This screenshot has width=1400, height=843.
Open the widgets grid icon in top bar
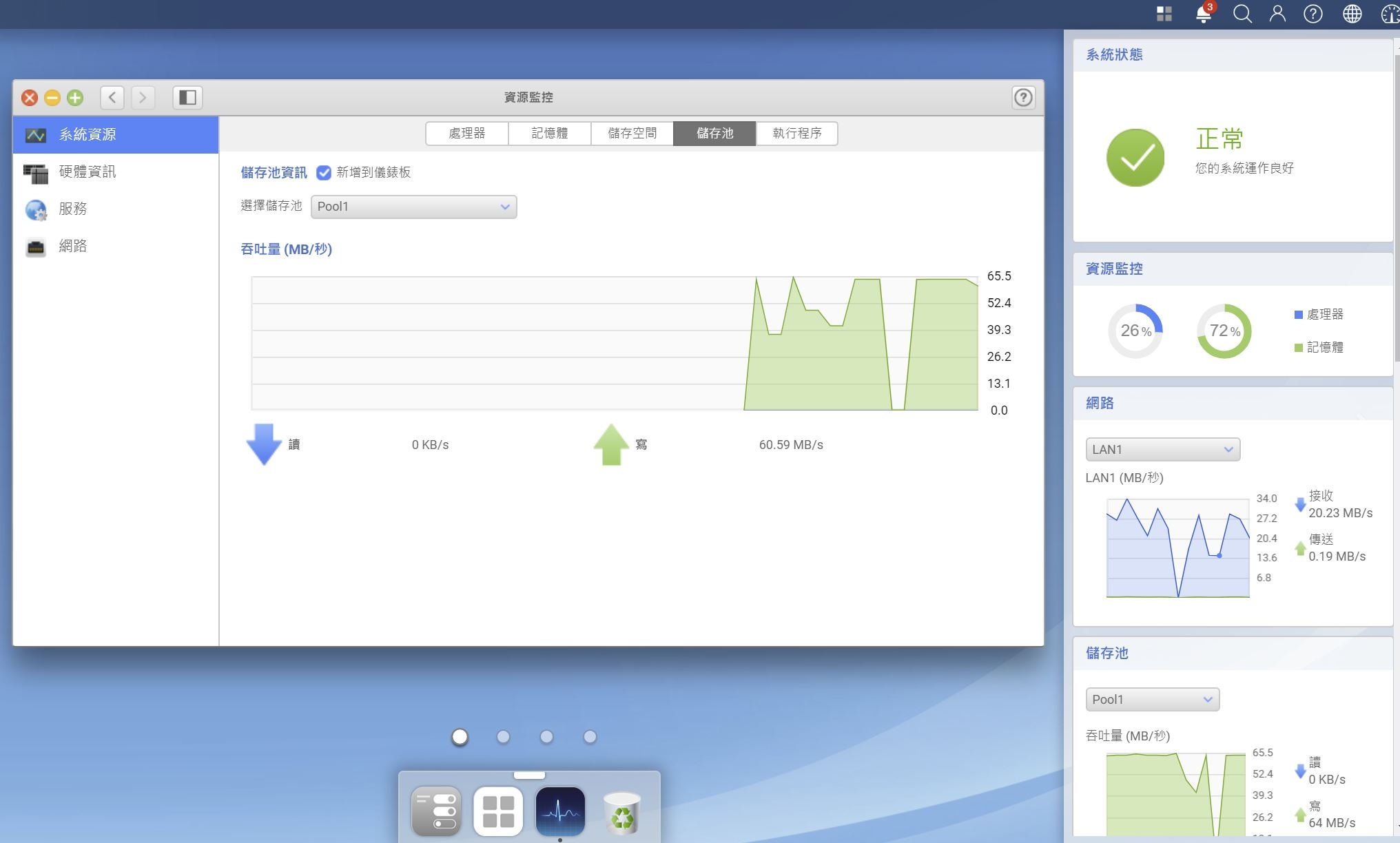tap(1164, 14)
